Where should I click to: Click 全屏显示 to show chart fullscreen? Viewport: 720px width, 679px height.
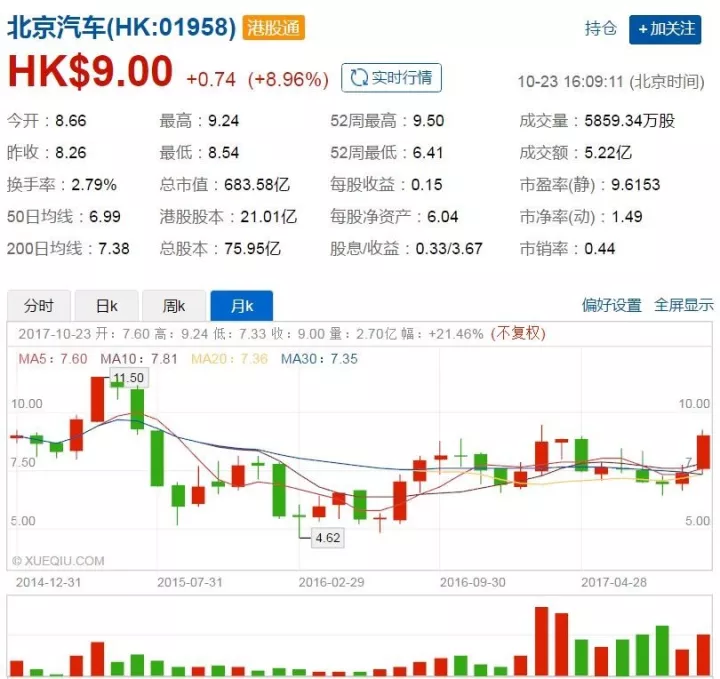[684, 305]
